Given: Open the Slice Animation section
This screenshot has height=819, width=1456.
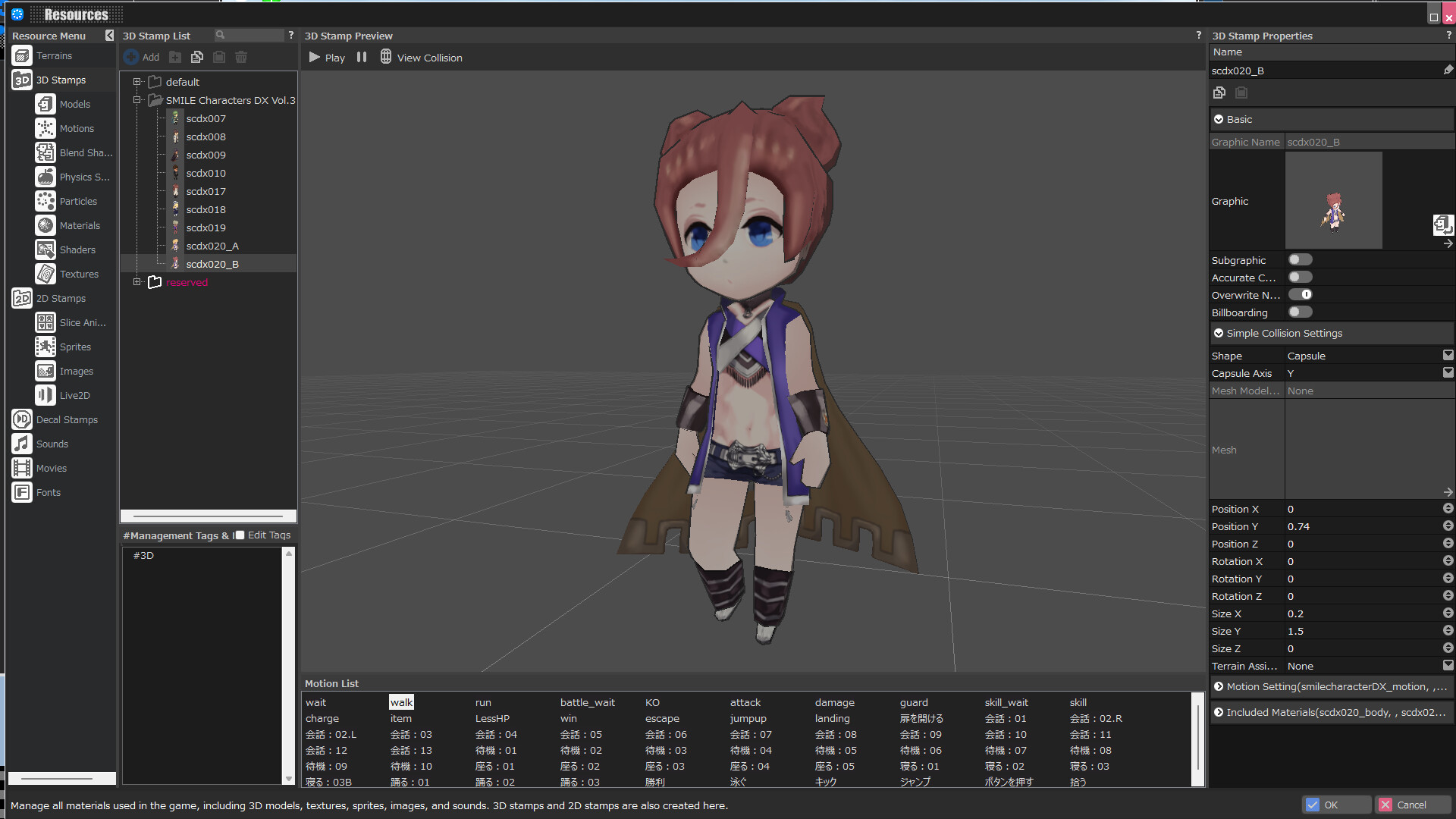Looking at the screenshot, I should [x=71, y=323].
